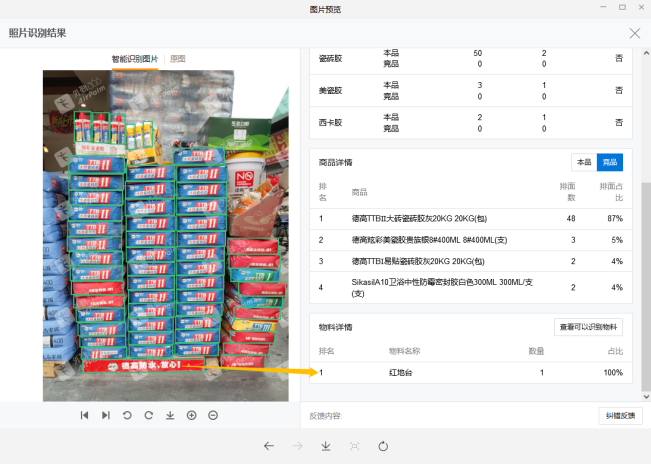The image size is (651, 465).
Task: Click the 纠错反馈 button
Action: pos(620,416)
